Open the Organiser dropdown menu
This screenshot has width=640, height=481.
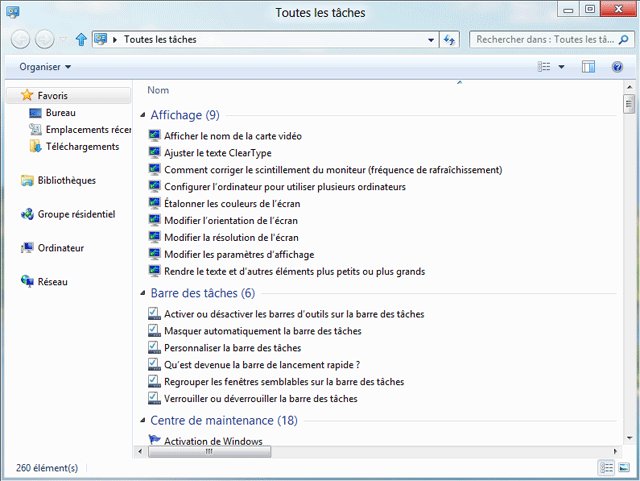pyautogui.click(x=45, y=67)
